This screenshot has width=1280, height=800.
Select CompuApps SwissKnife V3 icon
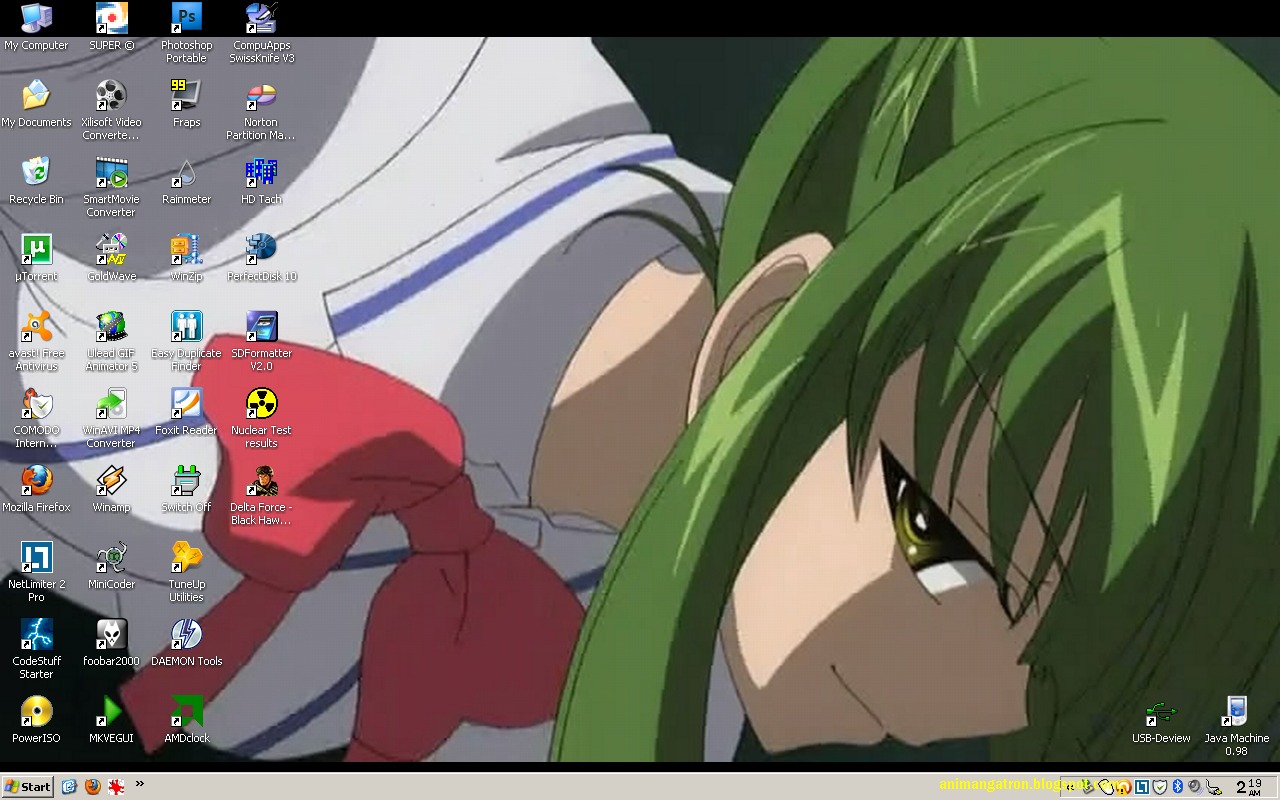pyautogui.click(x=262, y=33)
